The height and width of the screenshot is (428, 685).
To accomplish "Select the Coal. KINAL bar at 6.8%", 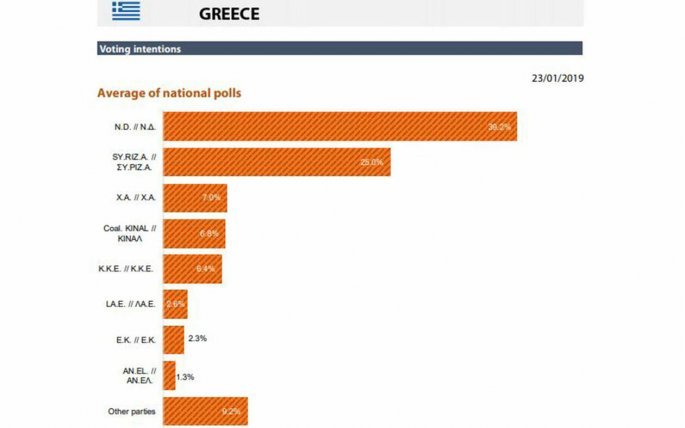I will click(193, 233).
